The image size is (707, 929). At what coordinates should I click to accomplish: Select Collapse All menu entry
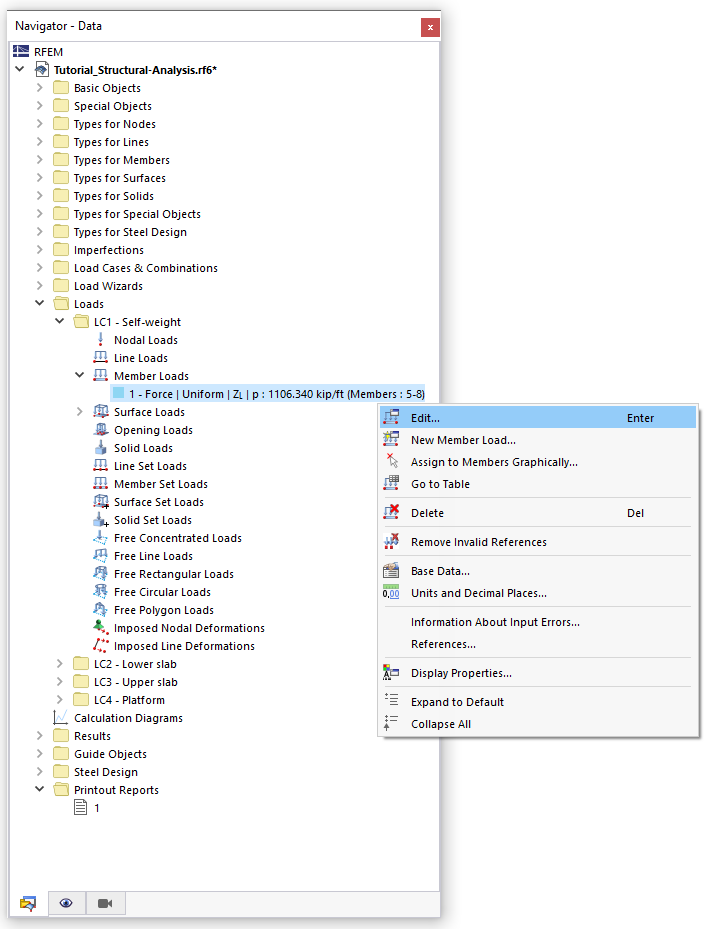[x=538, y=723]
